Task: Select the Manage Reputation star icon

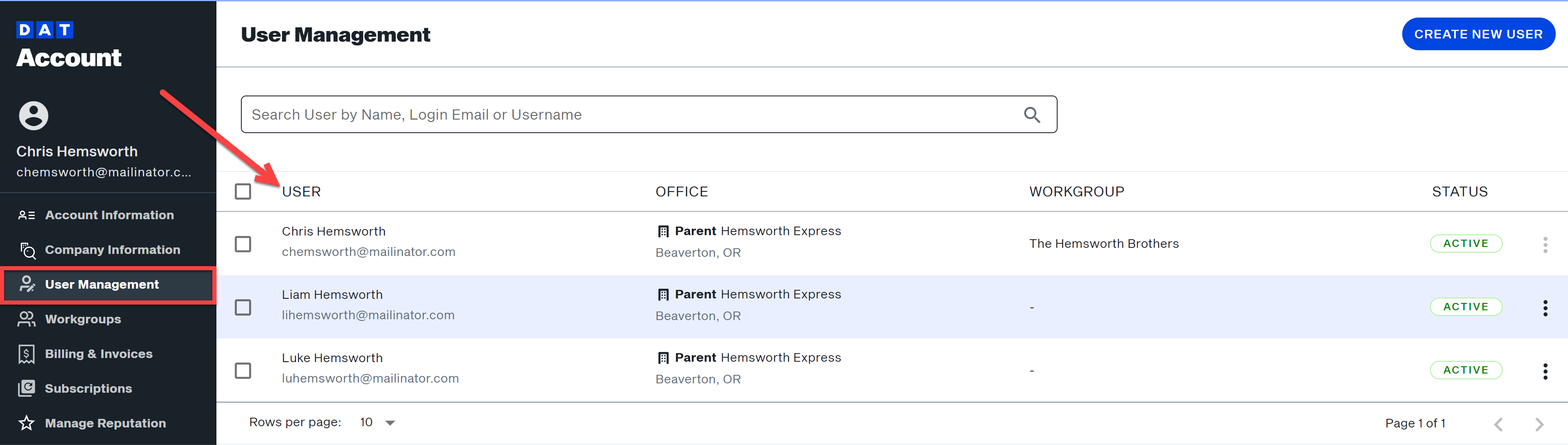Action: [27, 423]
